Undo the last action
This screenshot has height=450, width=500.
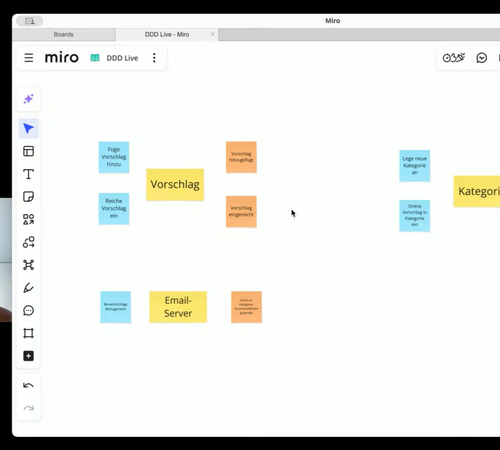pyautogui.click(x=29, y=385)
